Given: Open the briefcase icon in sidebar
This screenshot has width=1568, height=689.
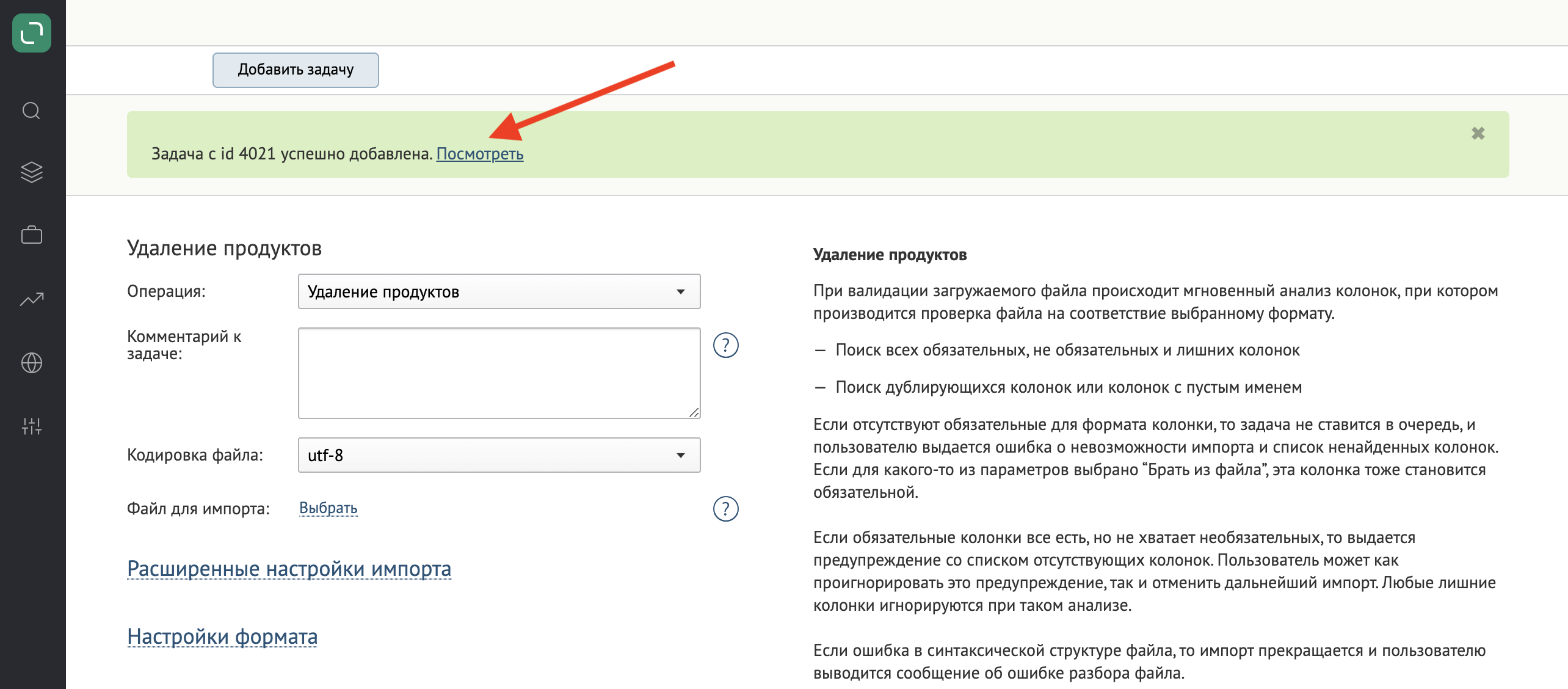Looking at the screenshot, I should click(32, 235).
